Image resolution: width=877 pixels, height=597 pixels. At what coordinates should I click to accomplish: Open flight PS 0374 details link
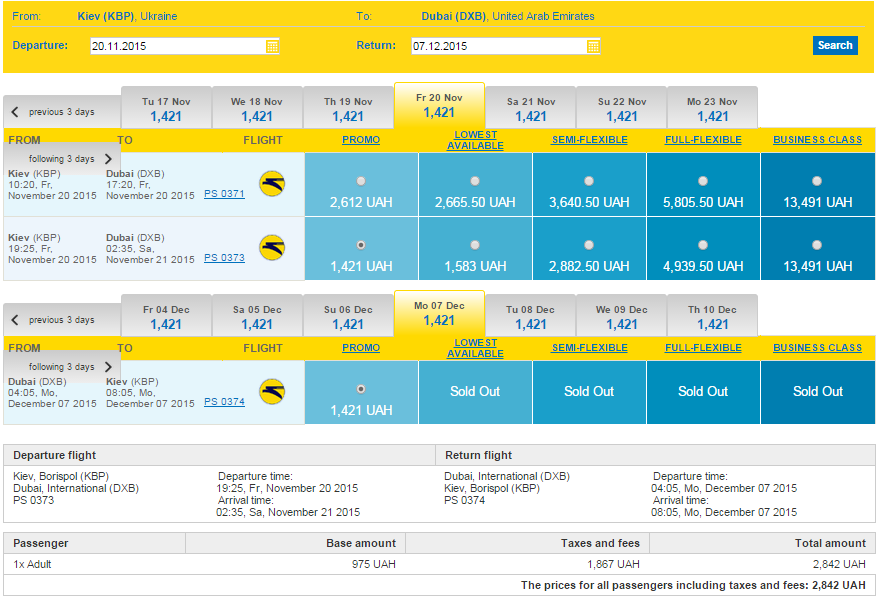224,402
